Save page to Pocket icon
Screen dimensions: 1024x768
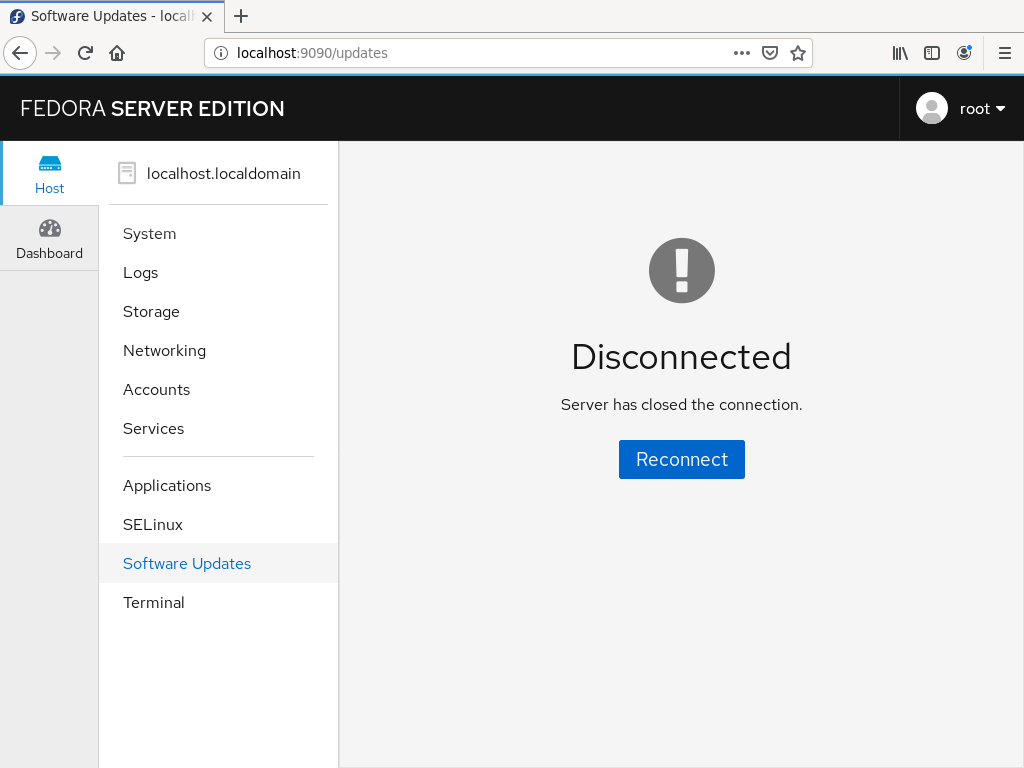[770, 53]
